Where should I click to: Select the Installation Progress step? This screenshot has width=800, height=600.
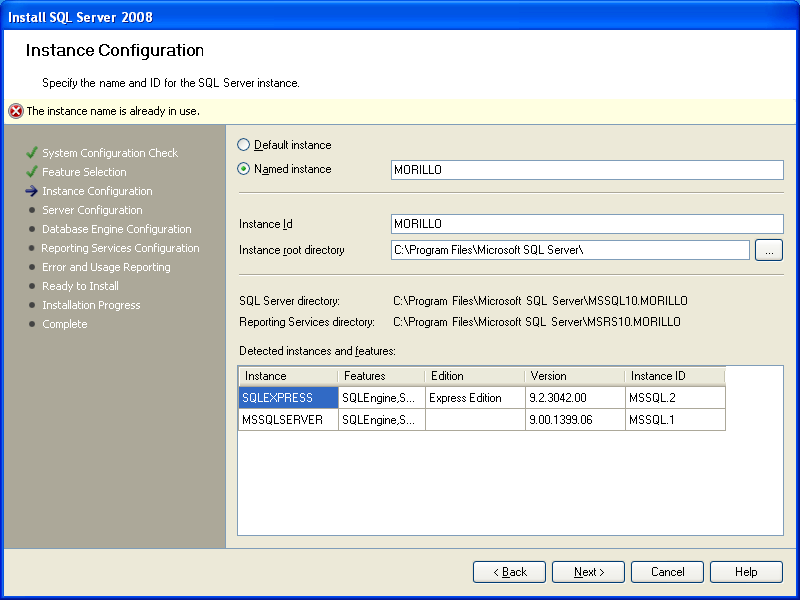91,305
